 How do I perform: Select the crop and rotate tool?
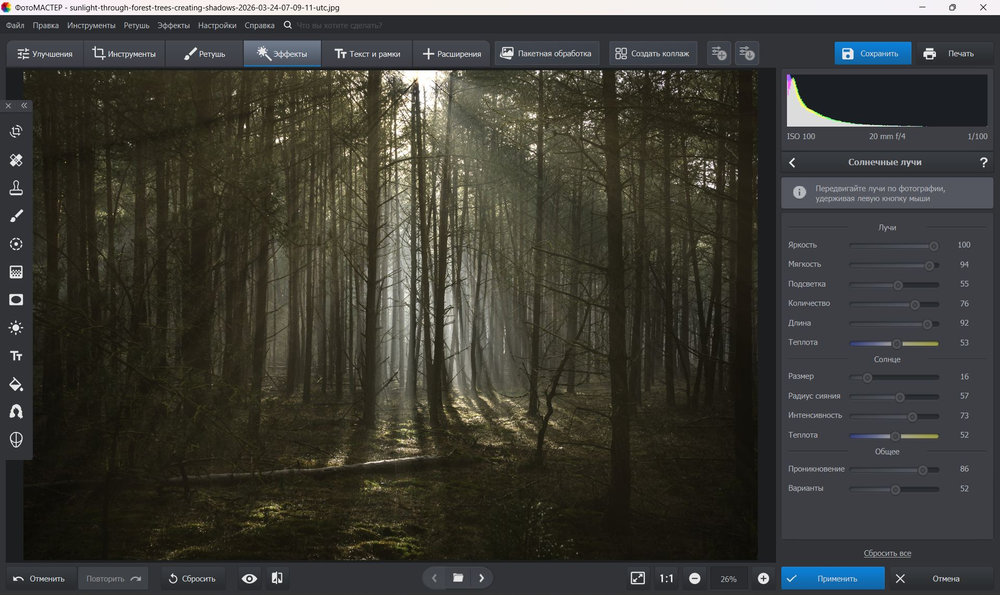click(16, 131)
